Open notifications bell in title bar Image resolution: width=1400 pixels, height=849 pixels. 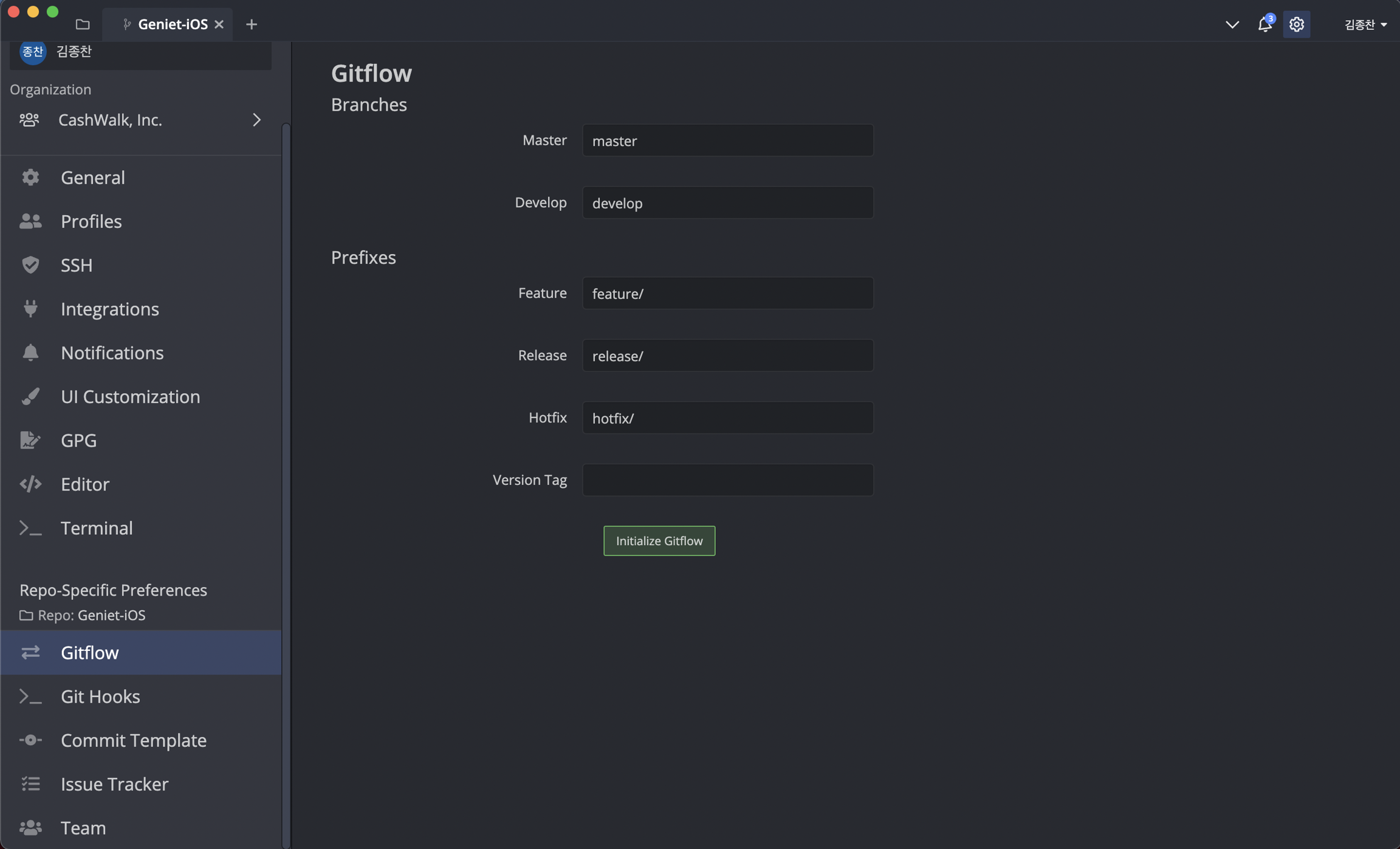pyautogui.click(x=1264, y=24)
